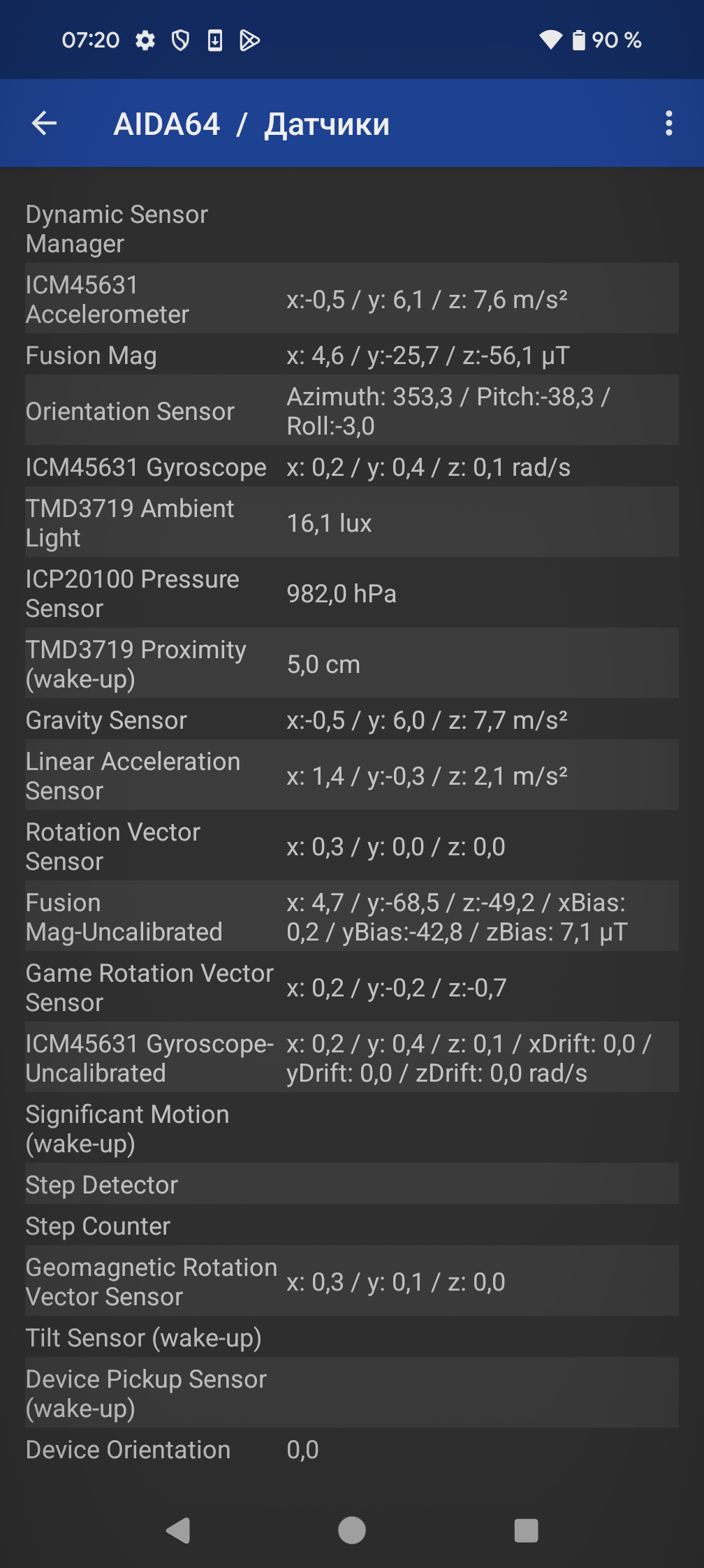Tap the settings gear status bar icon

[x=145, y=41]
